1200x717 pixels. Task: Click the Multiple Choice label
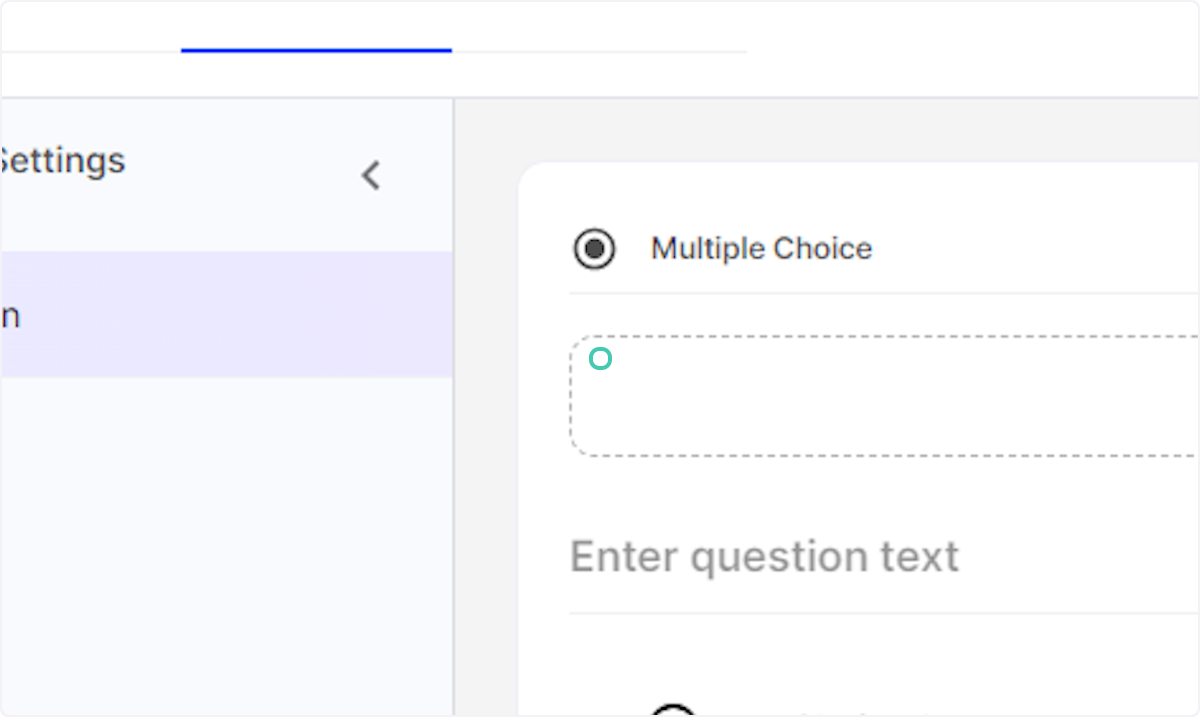tap(762, 249)
